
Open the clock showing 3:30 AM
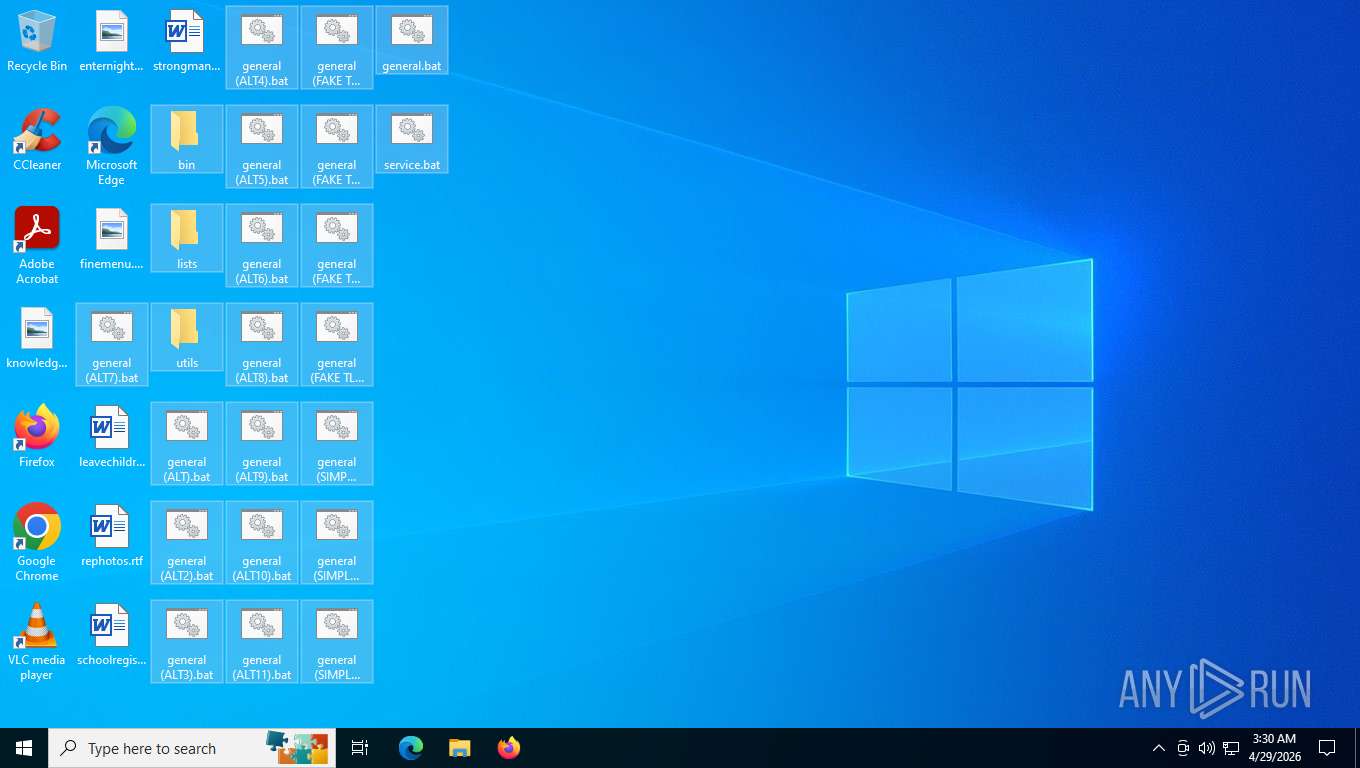[x=1274, y=748]
